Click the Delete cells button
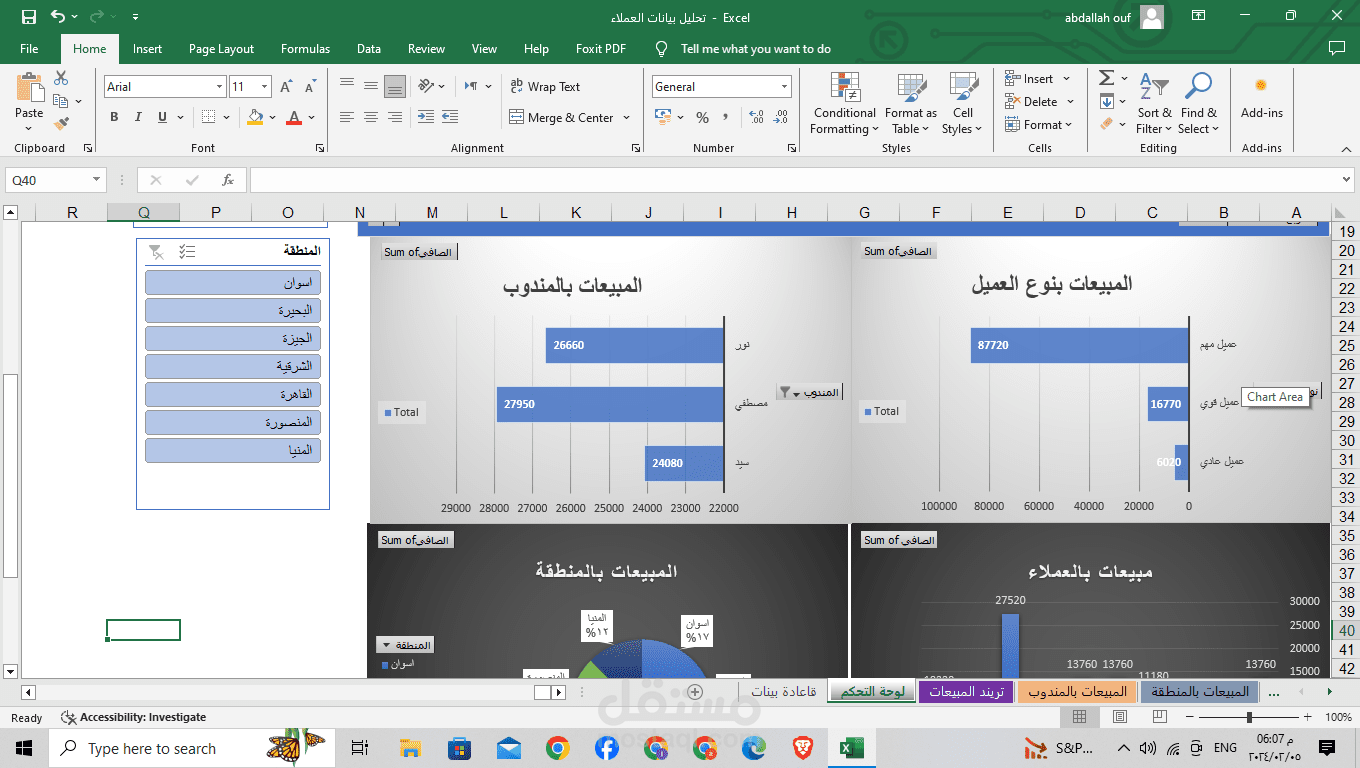Image resolution: width=1360 pixels, height=768 pixels. (1032, 102)
